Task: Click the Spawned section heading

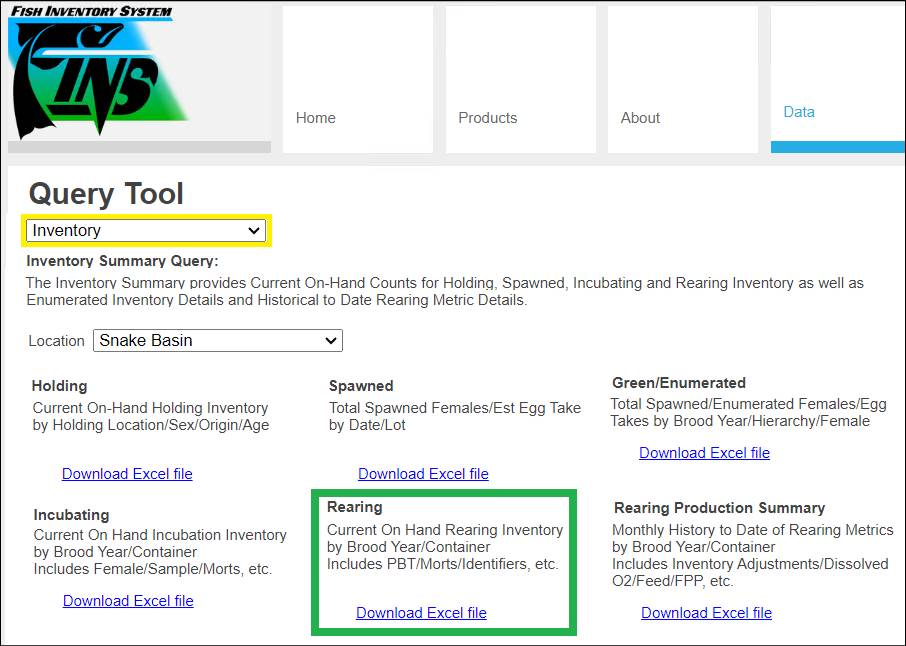Action: [361, 386]
